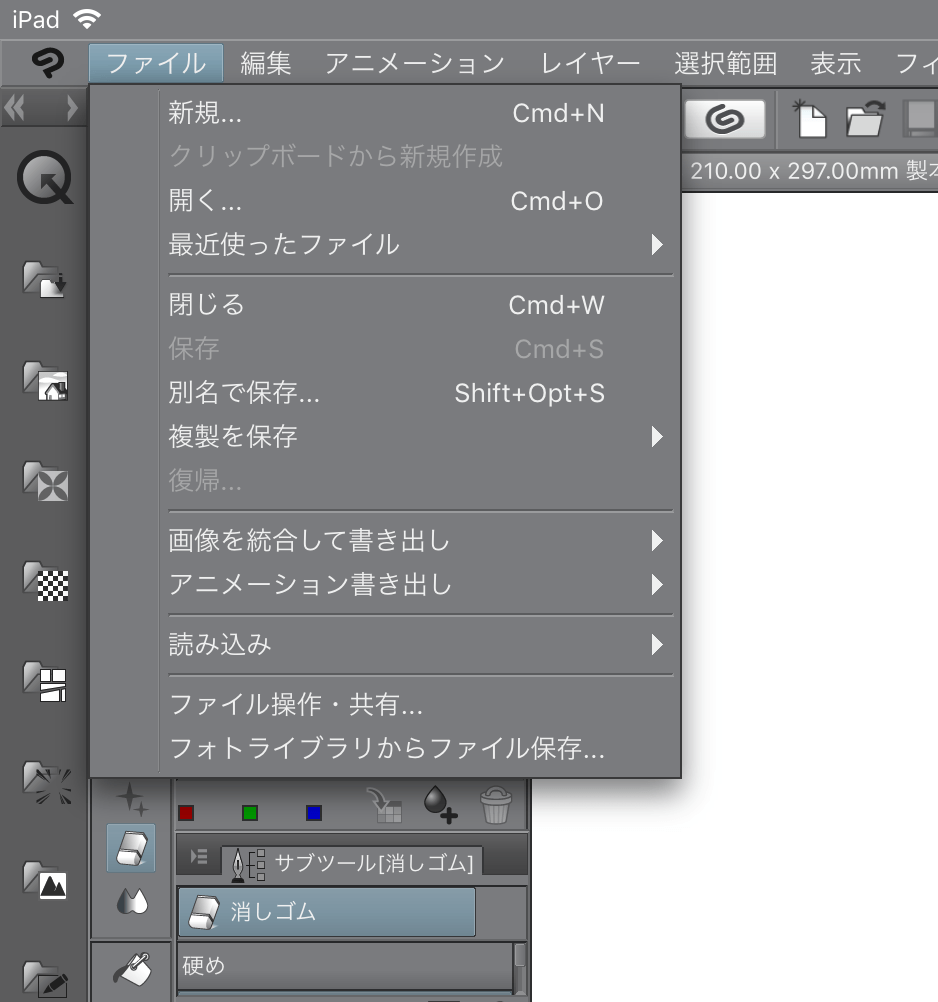Open the material download folder icon
This screenshot has height=1002, width=938.
click(x=45, y=280)
